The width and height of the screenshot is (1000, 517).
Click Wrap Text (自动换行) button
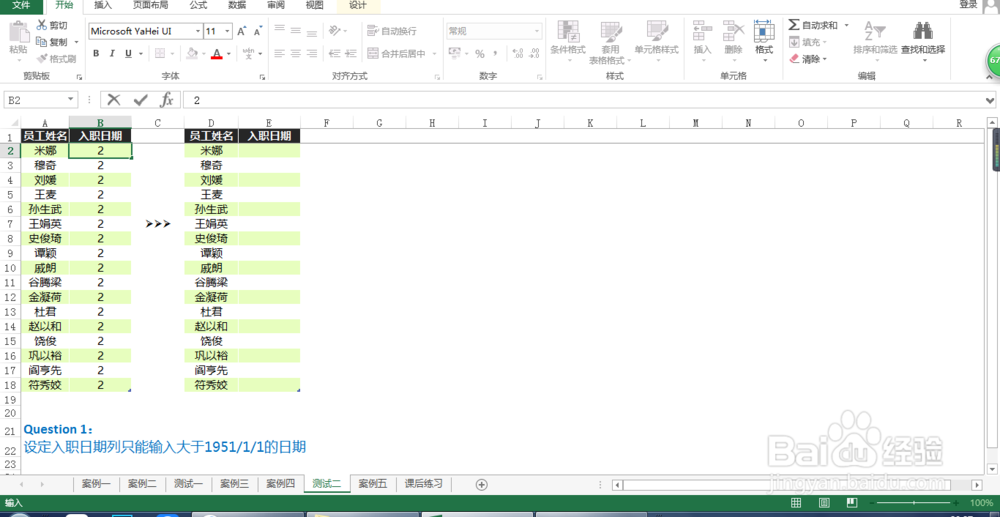click(x=392, y=31)
